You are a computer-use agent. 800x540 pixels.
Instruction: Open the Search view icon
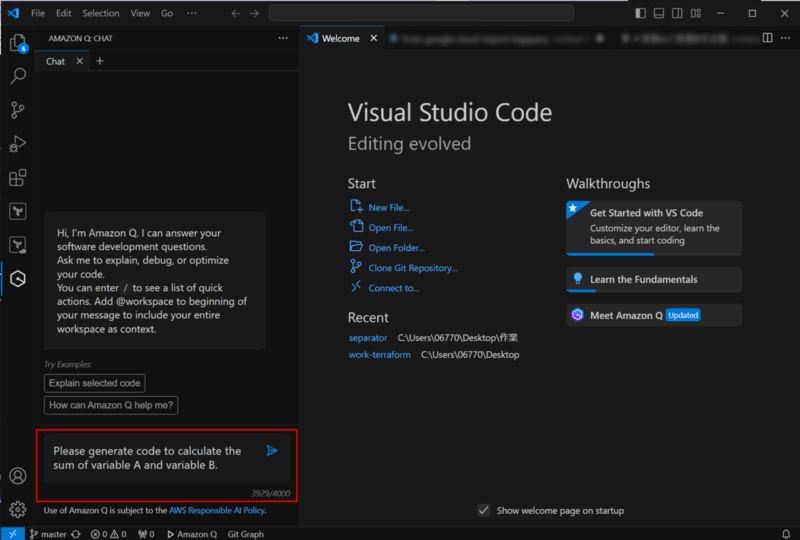coord(17,76)
